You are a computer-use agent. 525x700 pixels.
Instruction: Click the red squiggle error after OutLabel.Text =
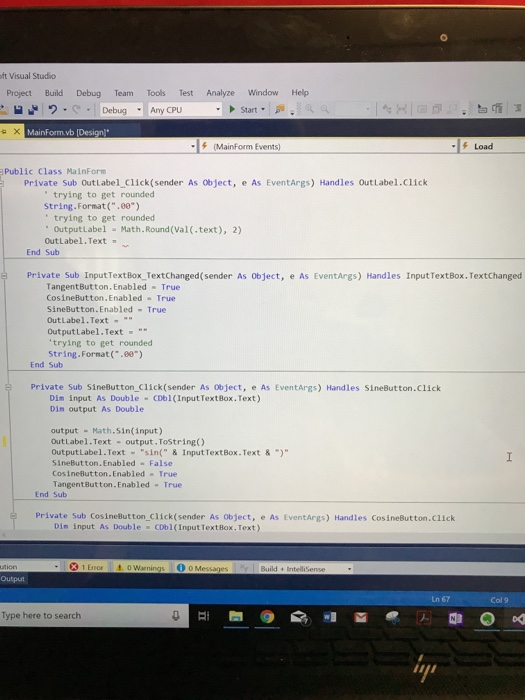pos(125,245)
